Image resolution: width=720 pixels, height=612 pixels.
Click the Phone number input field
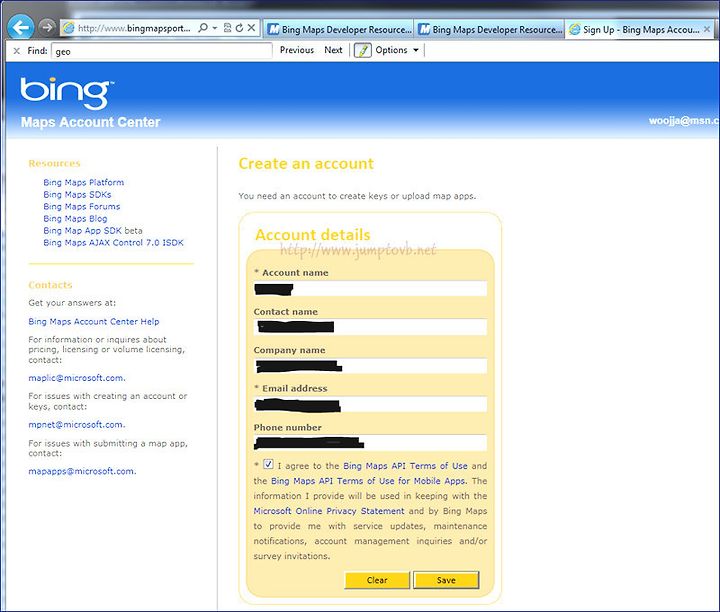point(370,443)
